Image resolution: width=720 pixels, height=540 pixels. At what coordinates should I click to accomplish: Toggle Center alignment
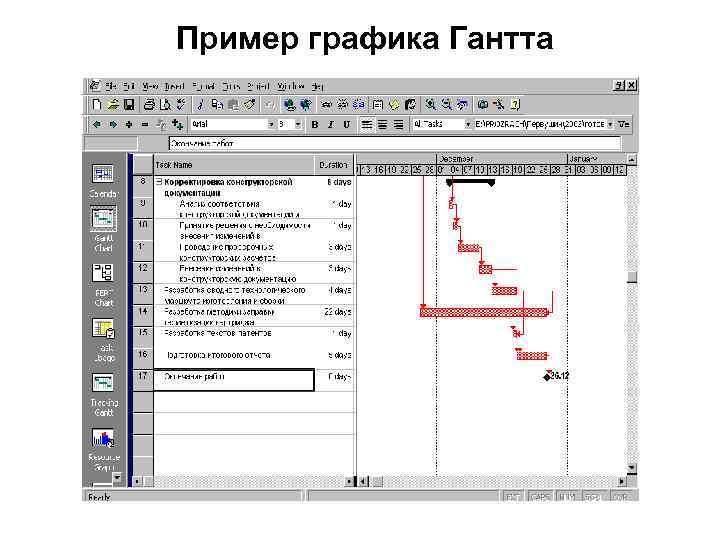click(x=382, y=124)
